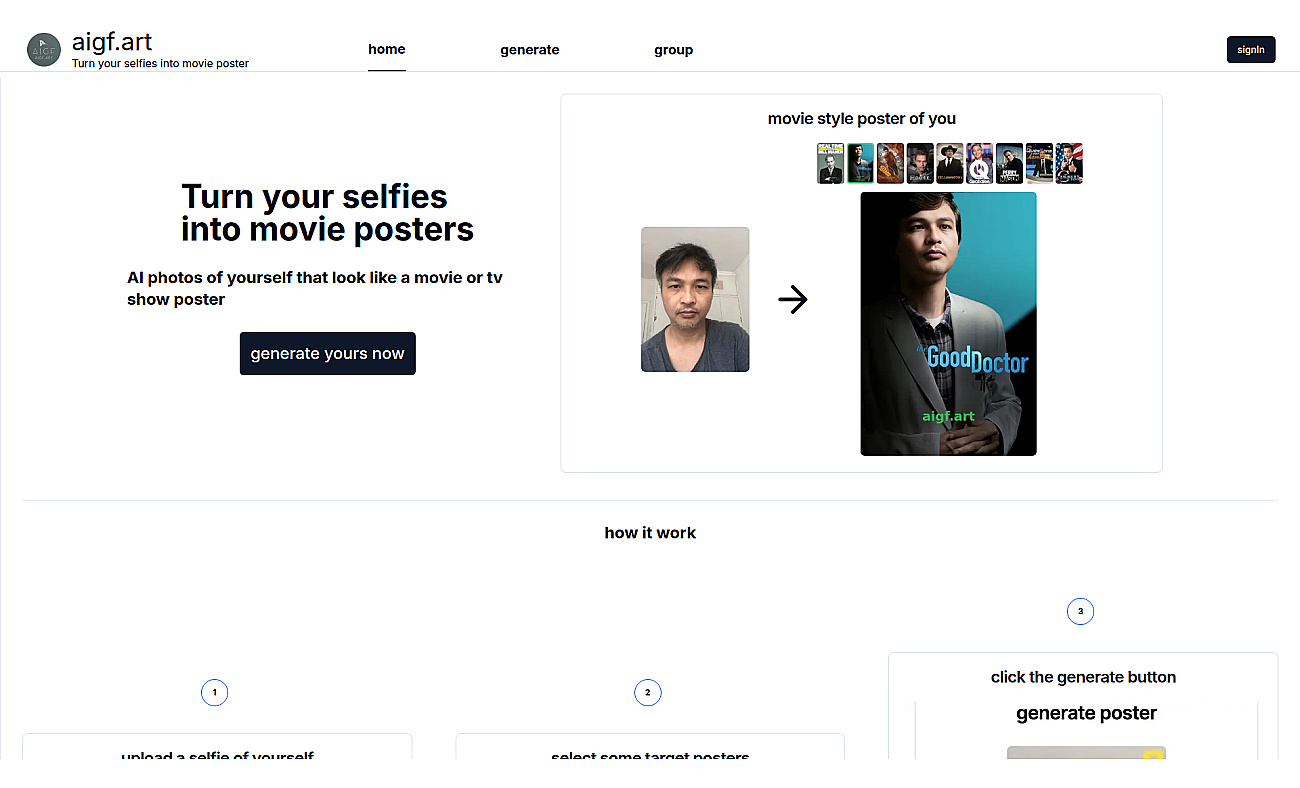The image size is (1300, 788).
Task: Select the poster thumbnail with large Q logo
Action: [979, 163]
